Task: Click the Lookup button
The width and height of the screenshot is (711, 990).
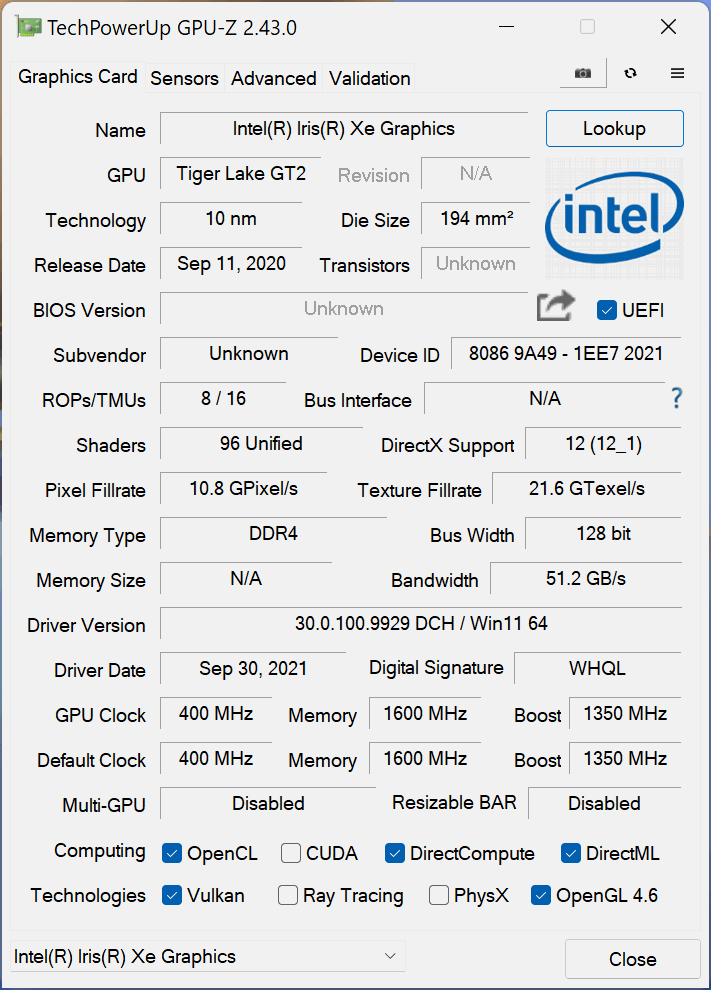Action: tap(614, 128)
